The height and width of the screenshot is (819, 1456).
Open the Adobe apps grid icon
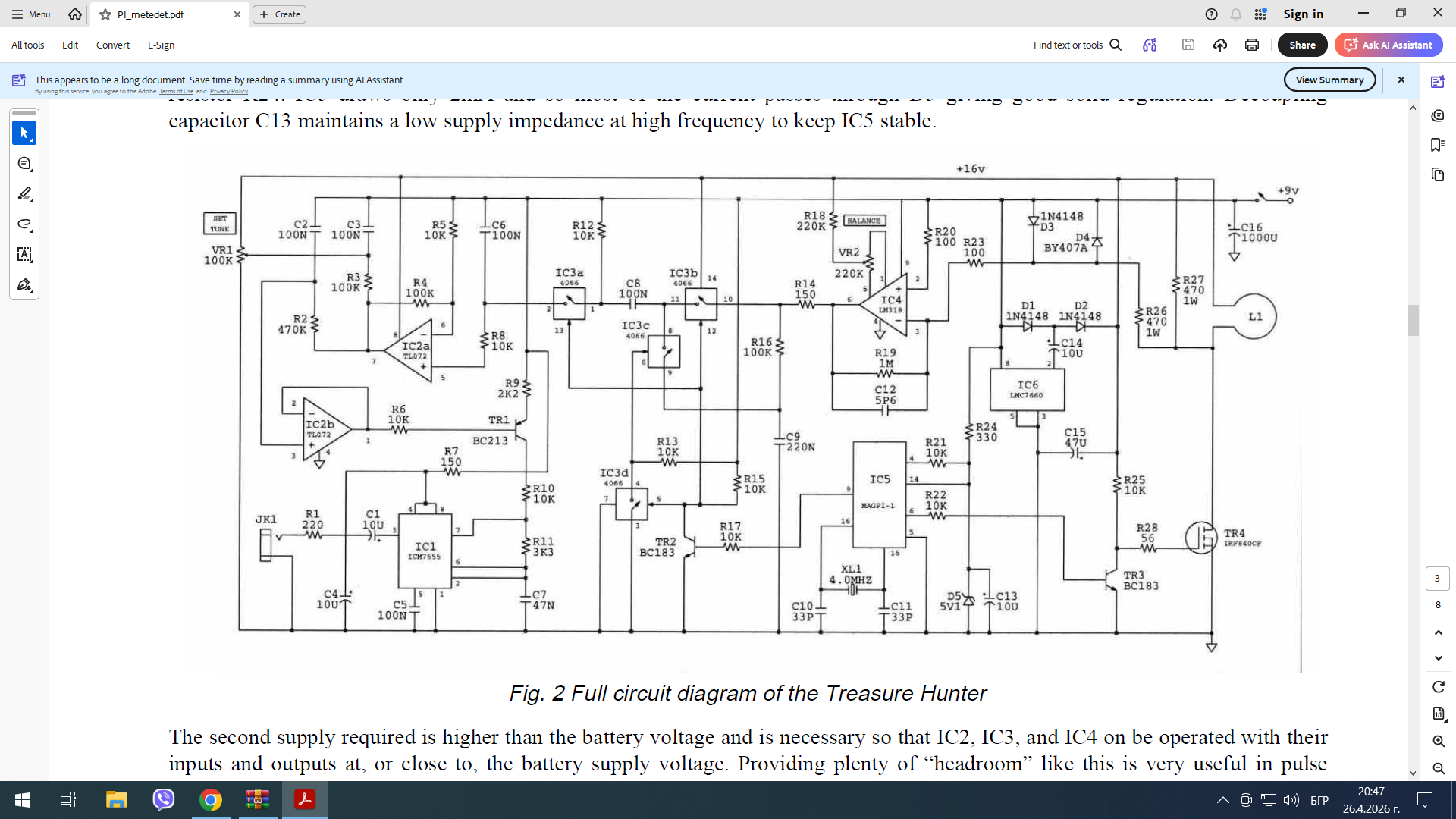(1260, 14)
